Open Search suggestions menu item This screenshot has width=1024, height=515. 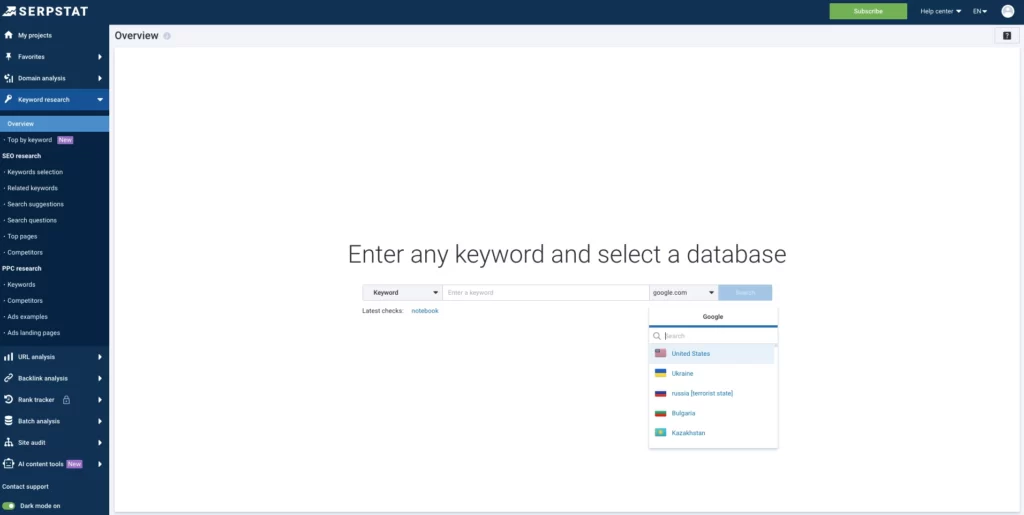[35, 204]
